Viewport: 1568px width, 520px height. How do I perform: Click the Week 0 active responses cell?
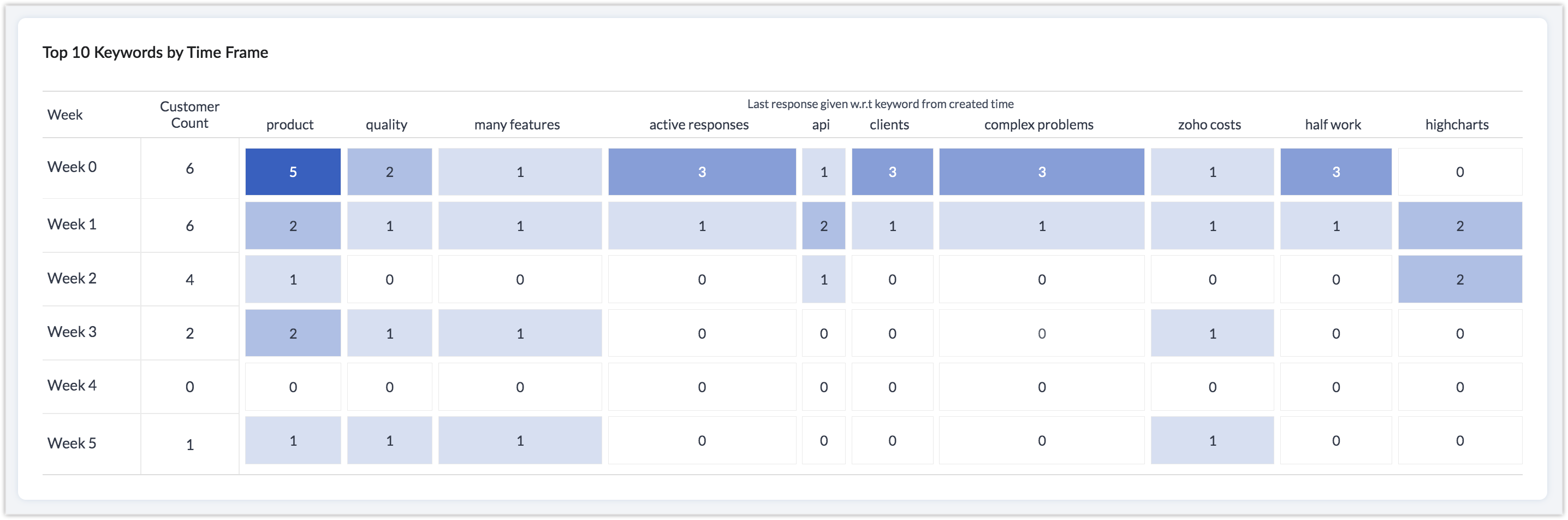click(x=702, y=172)
